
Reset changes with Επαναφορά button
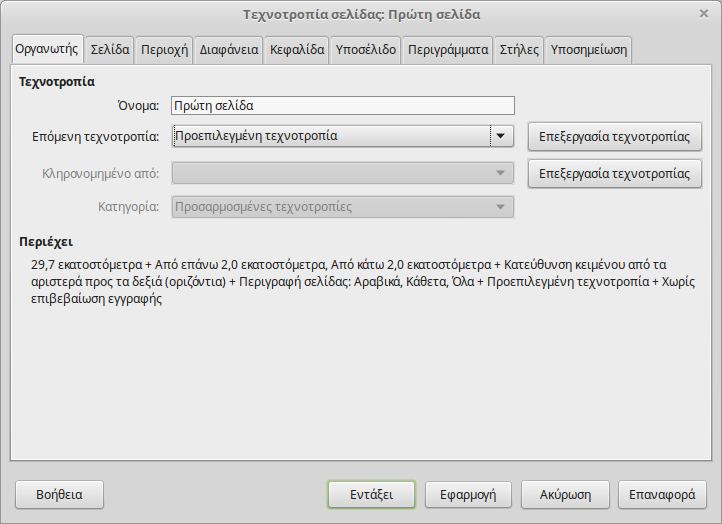[x=662, y=494]
